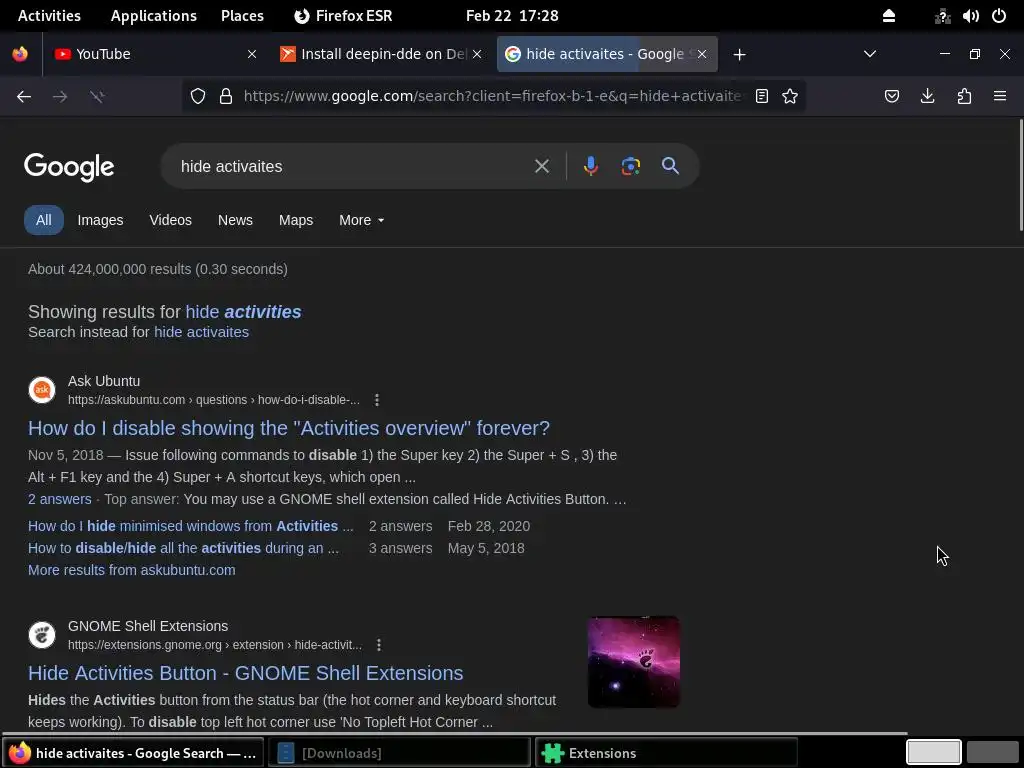The width and height of the screenshot is (1024, 768).
Task: Click the GNOME Shell Extensions site favicon
Action: pos(42,635)
